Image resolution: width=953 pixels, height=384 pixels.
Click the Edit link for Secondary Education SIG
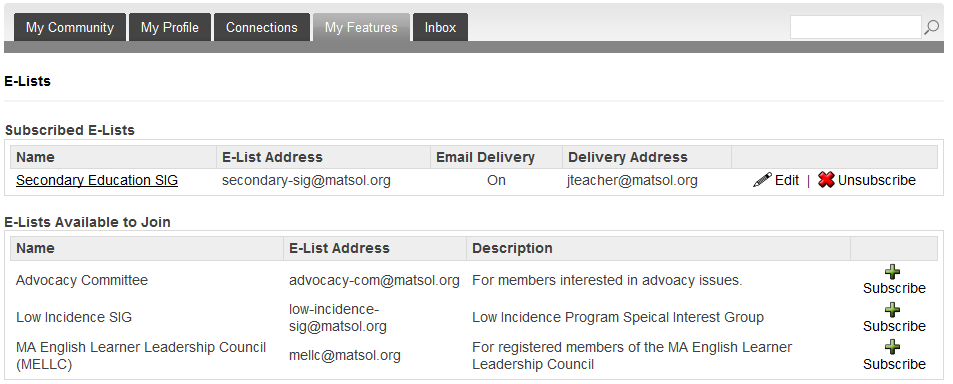786,180
